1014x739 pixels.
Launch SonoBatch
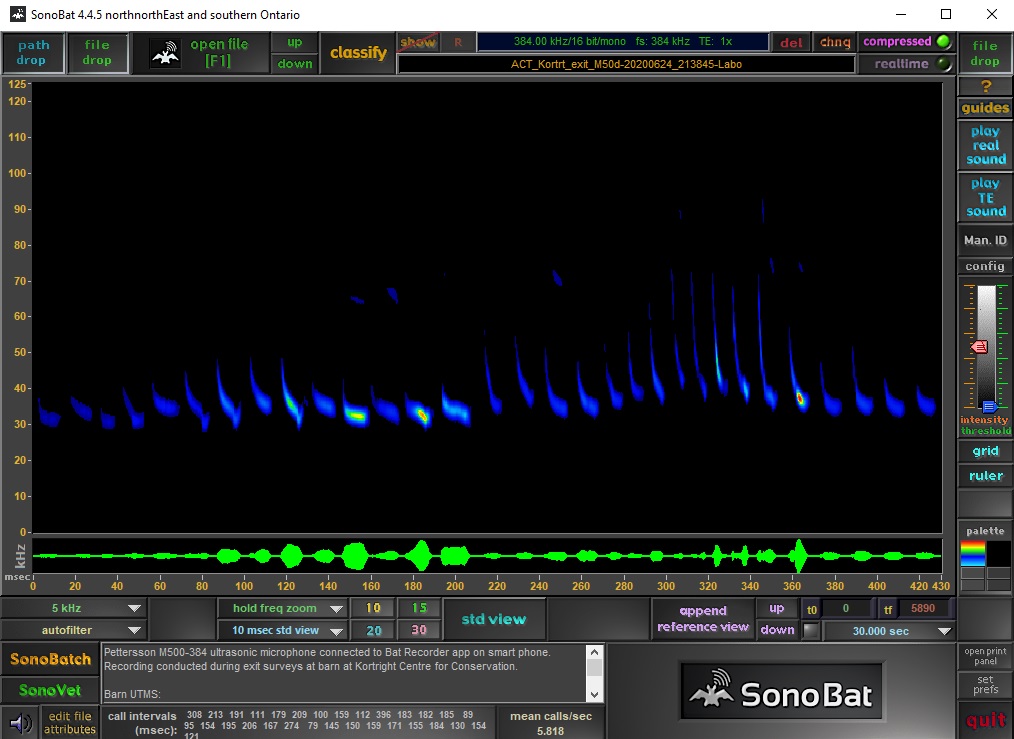point(50,659)
